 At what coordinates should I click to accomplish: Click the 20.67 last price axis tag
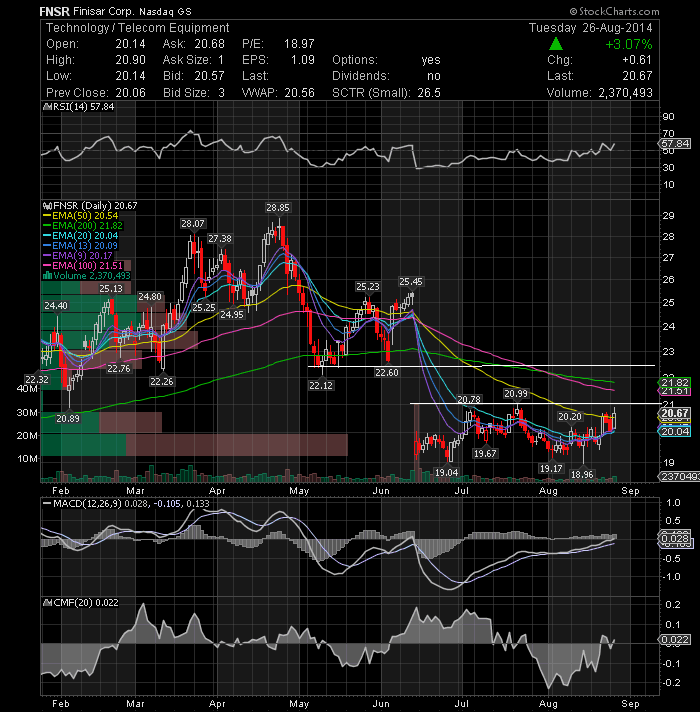click(x=675, y=413)
